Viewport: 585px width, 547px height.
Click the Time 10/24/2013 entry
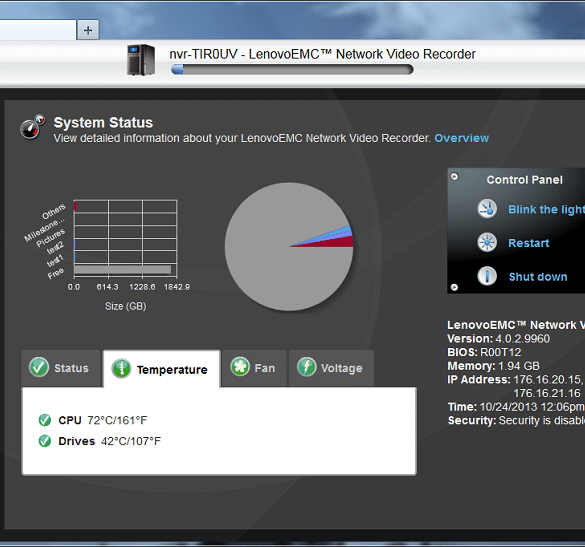point(516,407)
